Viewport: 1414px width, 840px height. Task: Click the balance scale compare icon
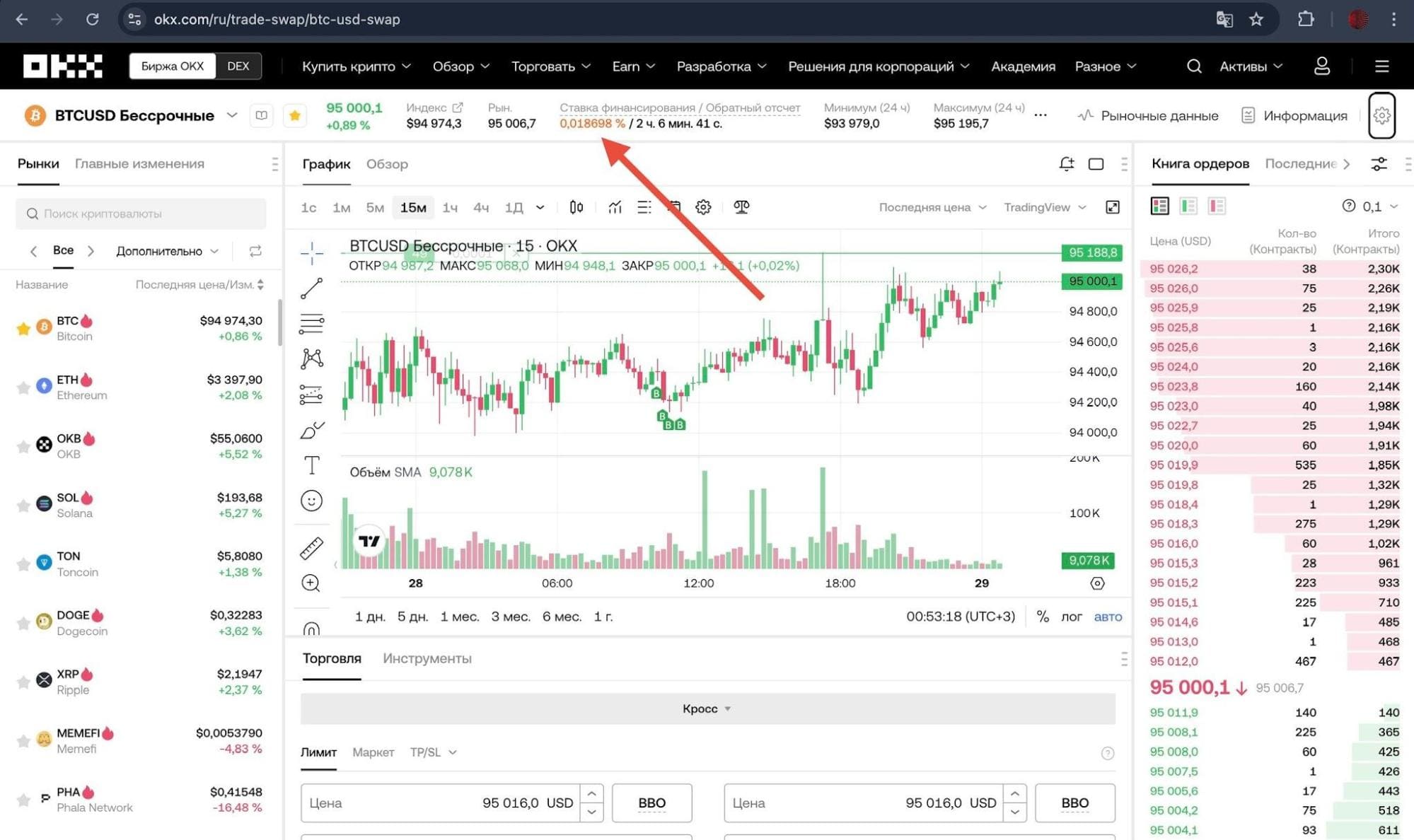tap(741, 207)
